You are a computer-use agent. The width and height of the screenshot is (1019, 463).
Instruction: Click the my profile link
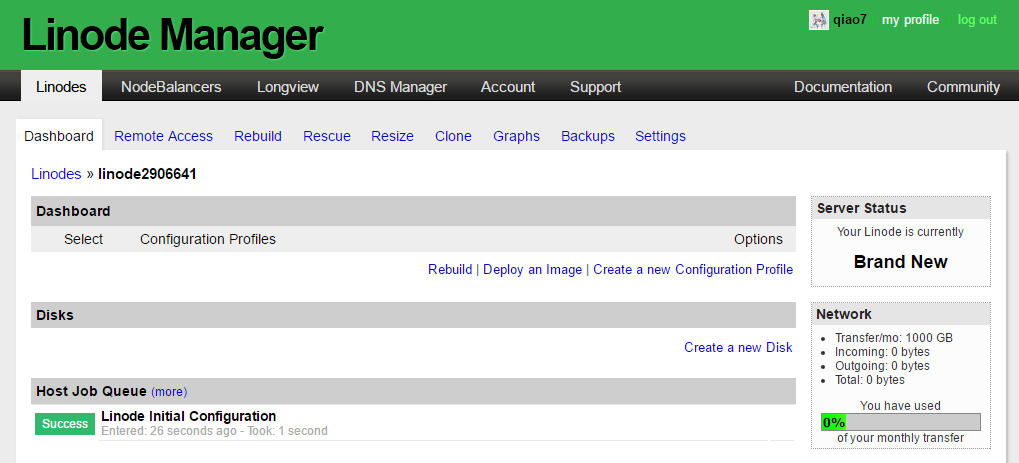[x=910, y=20]
